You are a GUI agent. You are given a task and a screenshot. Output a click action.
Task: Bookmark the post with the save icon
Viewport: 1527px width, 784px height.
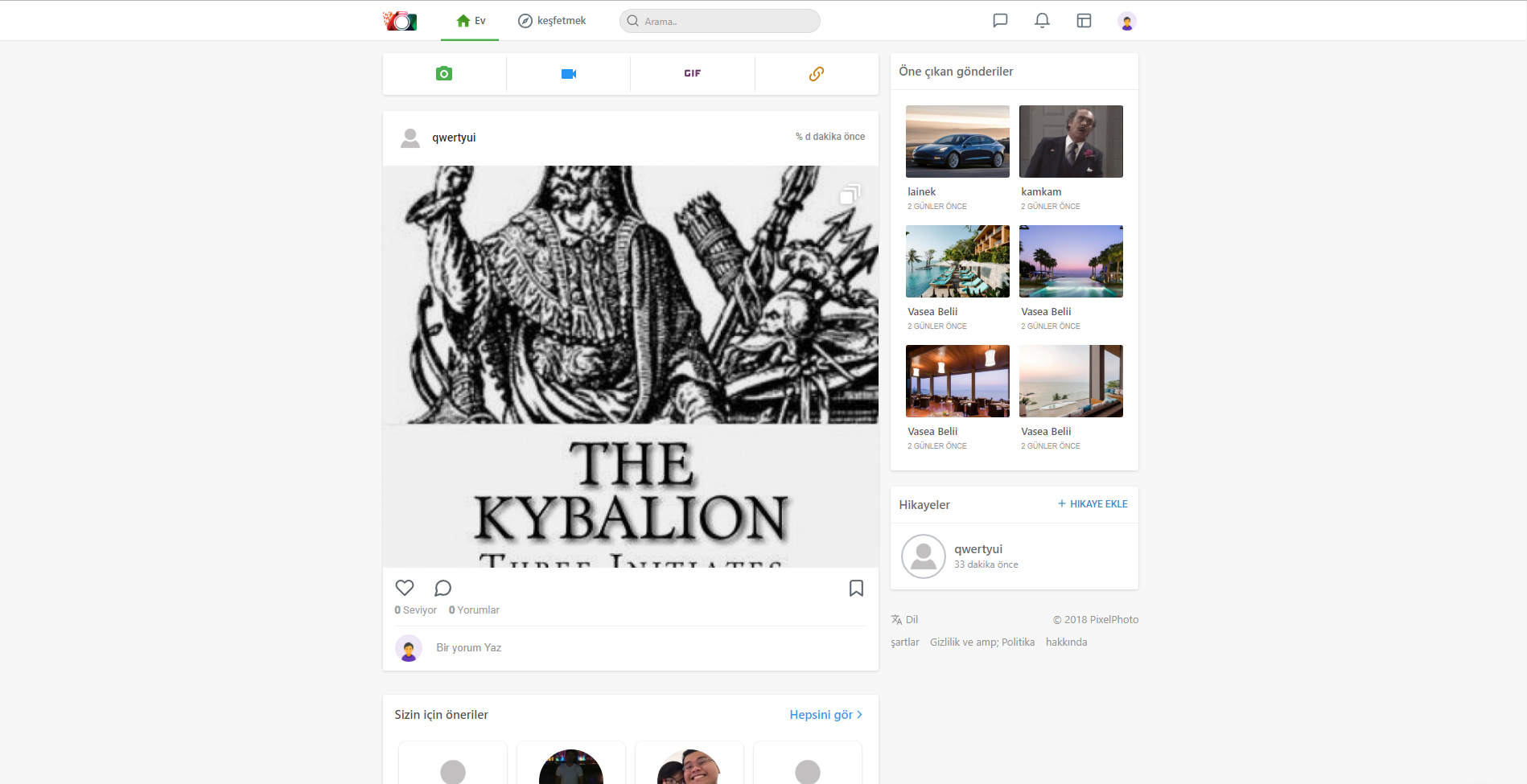click(x=857, y=588)
